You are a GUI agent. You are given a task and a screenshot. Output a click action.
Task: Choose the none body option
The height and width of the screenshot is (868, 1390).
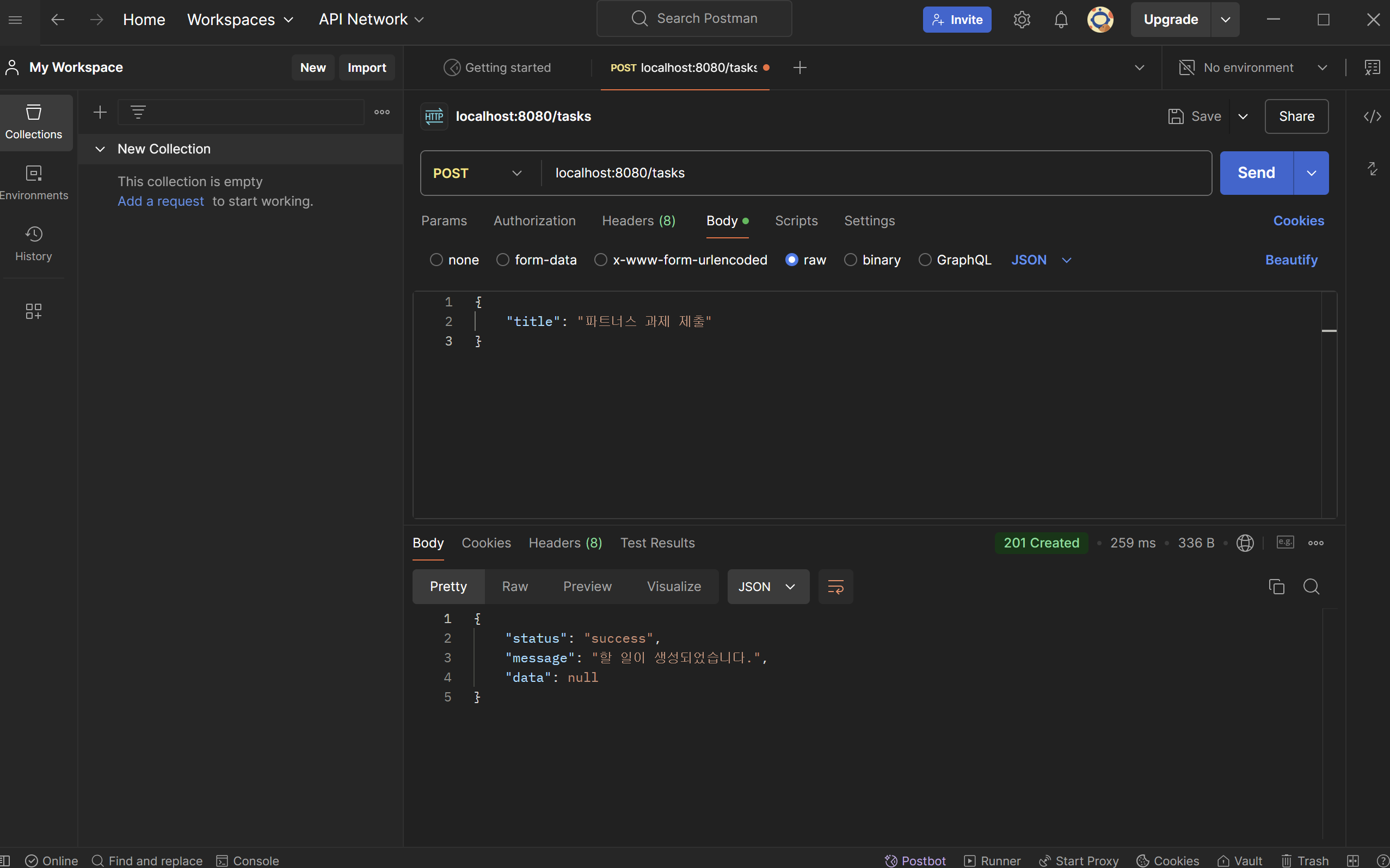[x=436, y=260]
